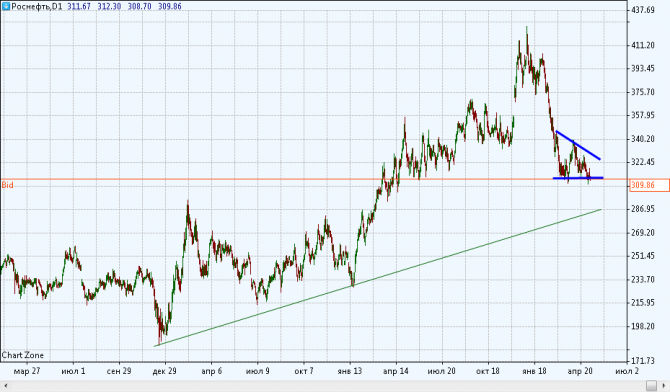Click the мар 27 date label

27,371
